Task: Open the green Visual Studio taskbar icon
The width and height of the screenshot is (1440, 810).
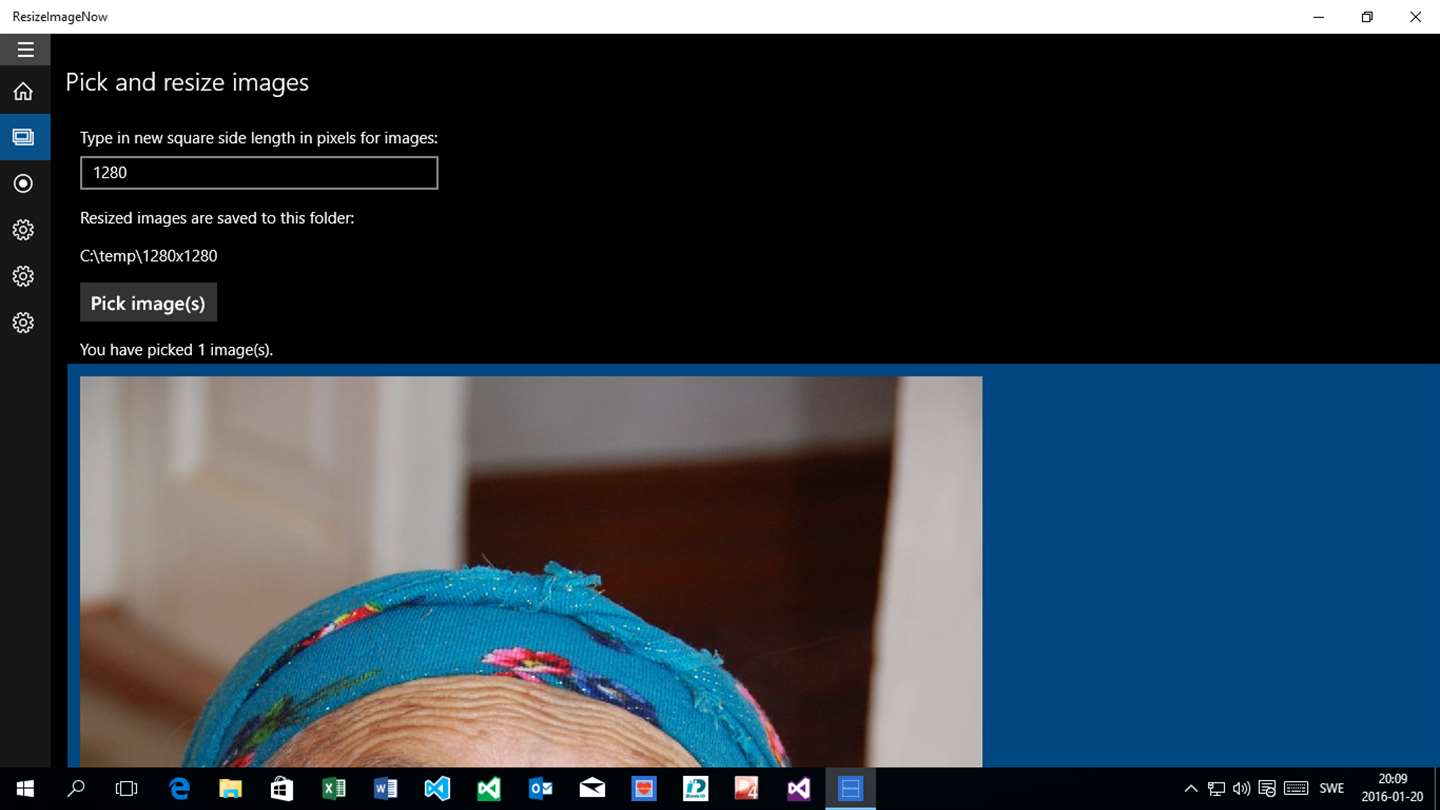Action: 489,789
